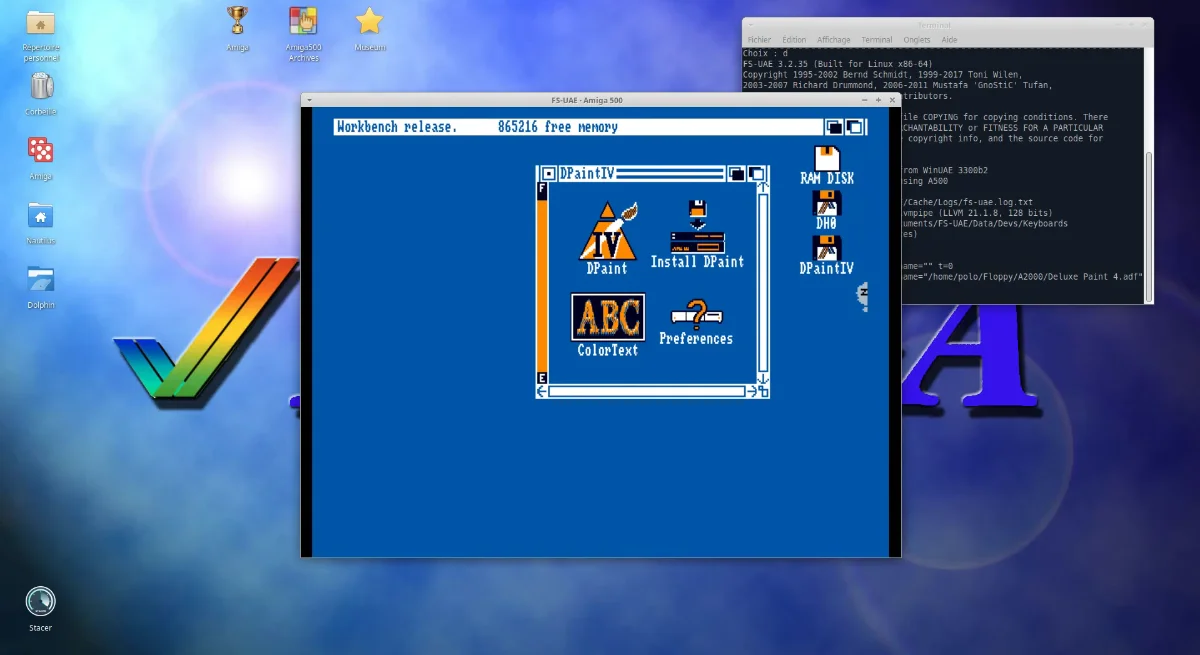Click the orange disk fuel gauge
The width and height of the screenshot is (1200, 655).
[x=543, y=285]
